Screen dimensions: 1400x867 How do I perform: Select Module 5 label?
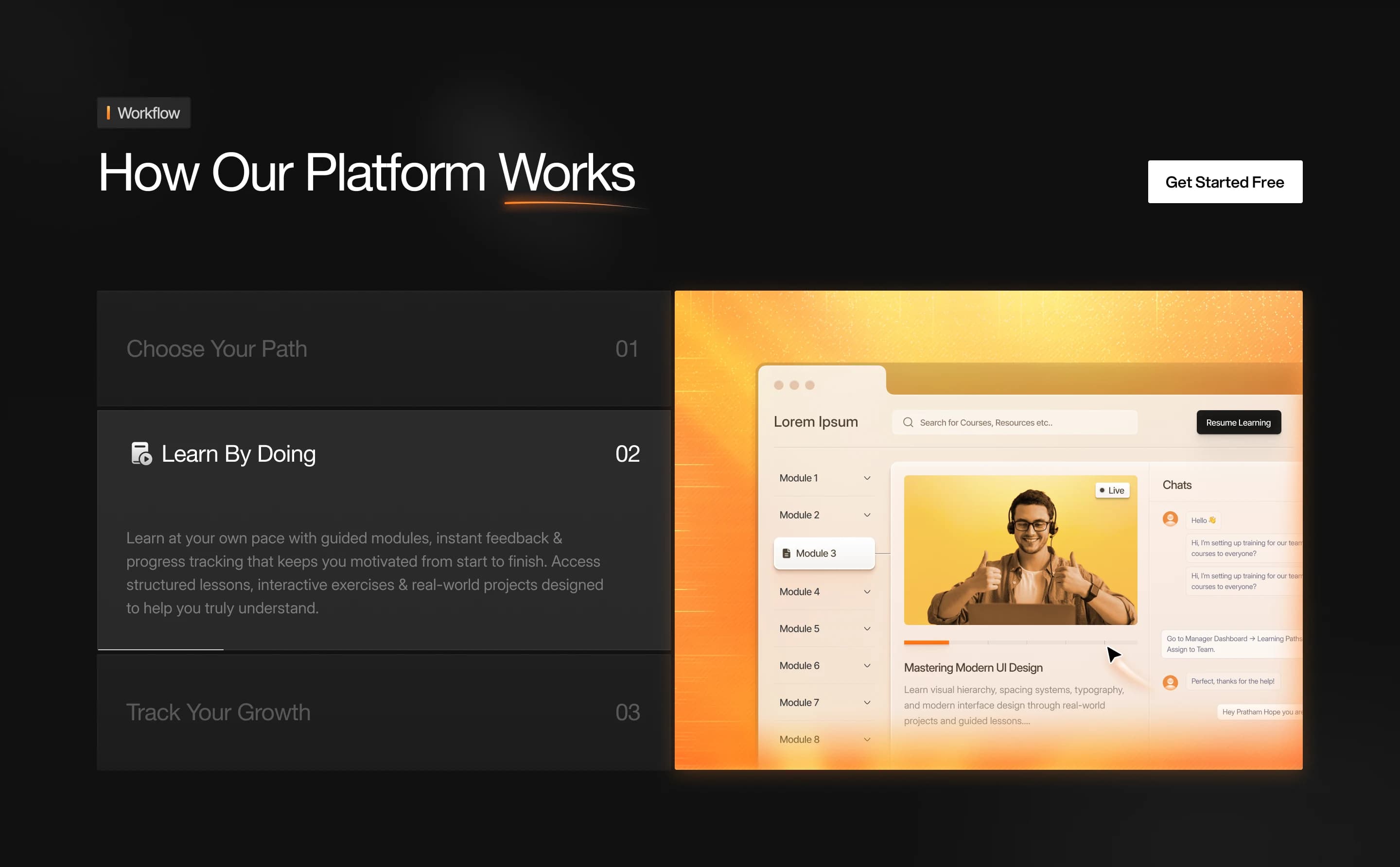799,629
